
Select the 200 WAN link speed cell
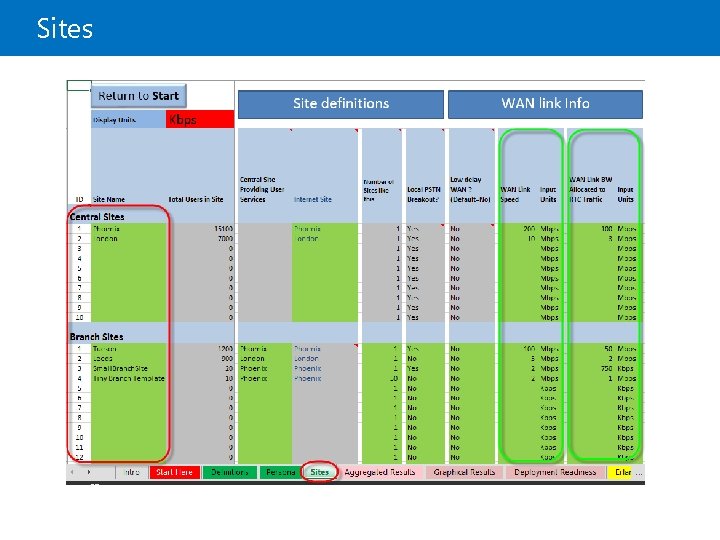pos(518,229)
